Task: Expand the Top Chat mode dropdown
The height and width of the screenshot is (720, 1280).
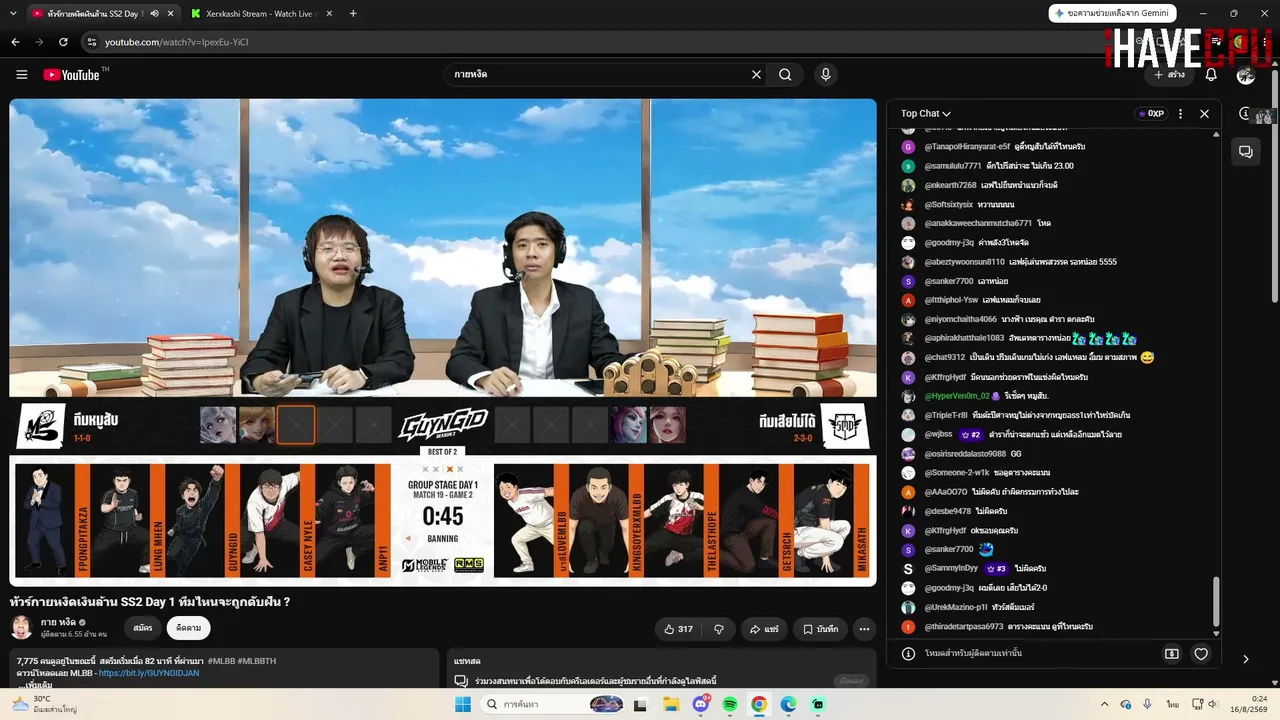Action: [925, 114]
